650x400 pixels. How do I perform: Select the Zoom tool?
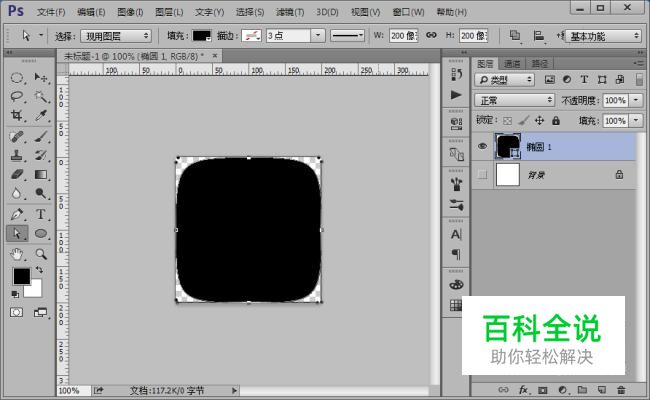pyautogui.click(x=41, y=254)
